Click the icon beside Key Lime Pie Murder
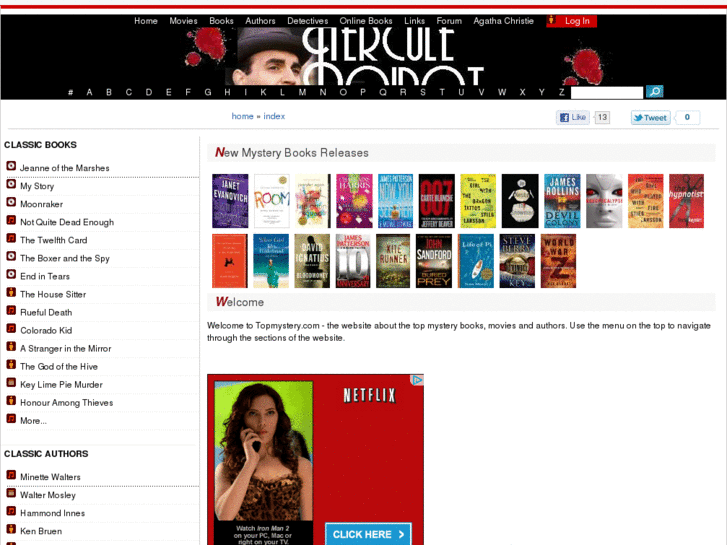The image size is (727, 545). (11, 383)
